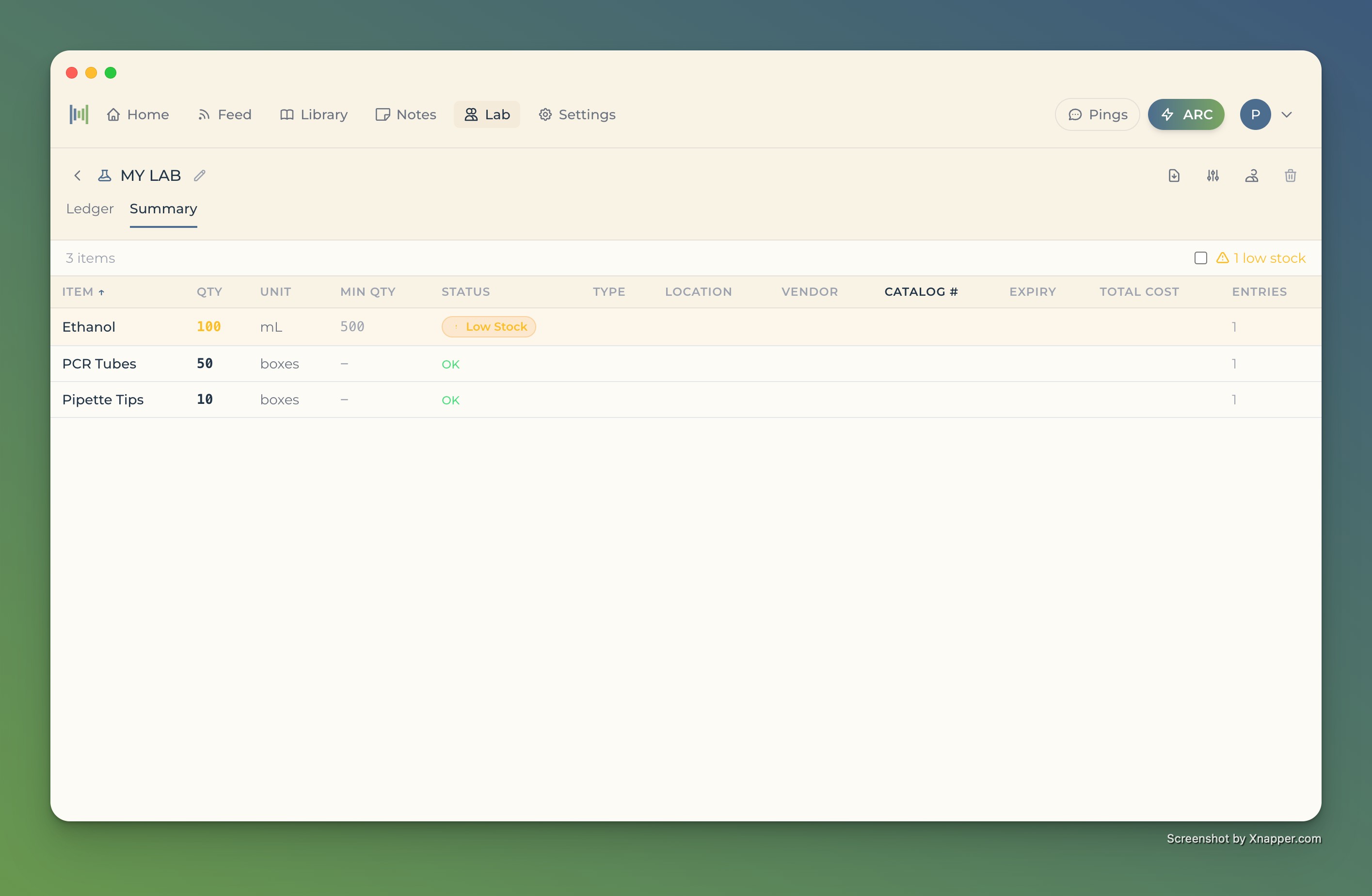Click the Low Stock status badge
This screenshot has width=1372, height=896.
488,326
